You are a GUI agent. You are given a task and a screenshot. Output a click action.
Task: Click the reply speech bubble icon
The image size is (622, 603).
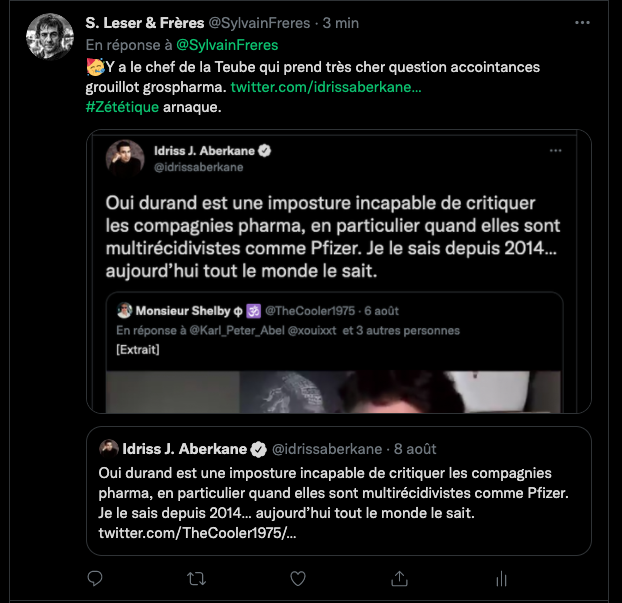pyautogui.click(x=95, y=578)
